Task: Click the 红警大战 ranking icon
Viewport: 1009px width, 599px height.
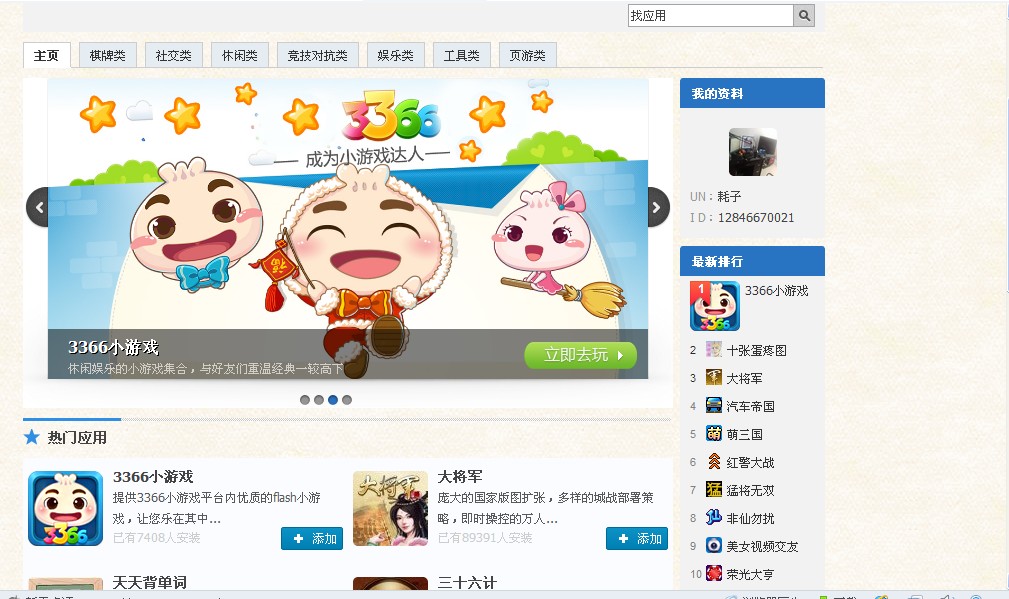Action: pyautogui.click(x=714, y=461)
